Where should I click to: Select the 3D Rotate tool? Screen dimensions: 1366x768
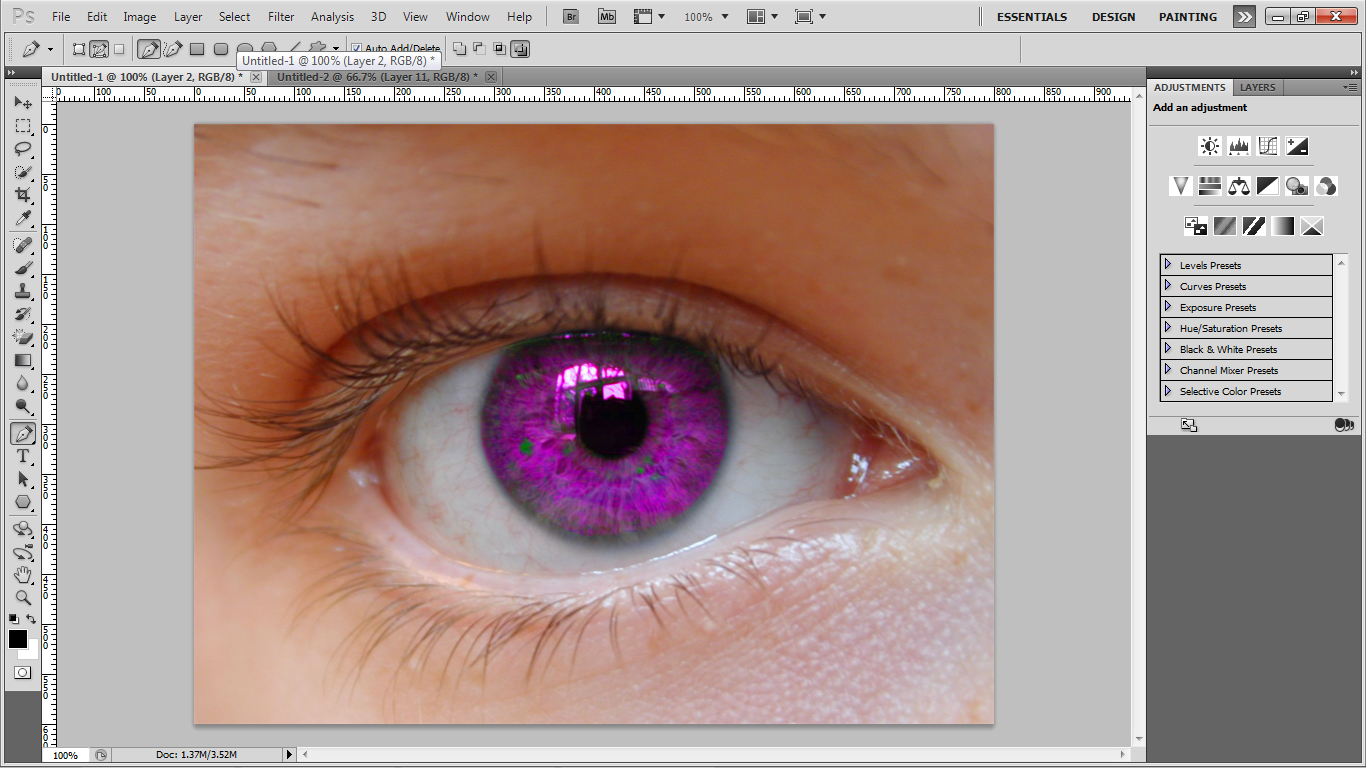click(22, 529)
